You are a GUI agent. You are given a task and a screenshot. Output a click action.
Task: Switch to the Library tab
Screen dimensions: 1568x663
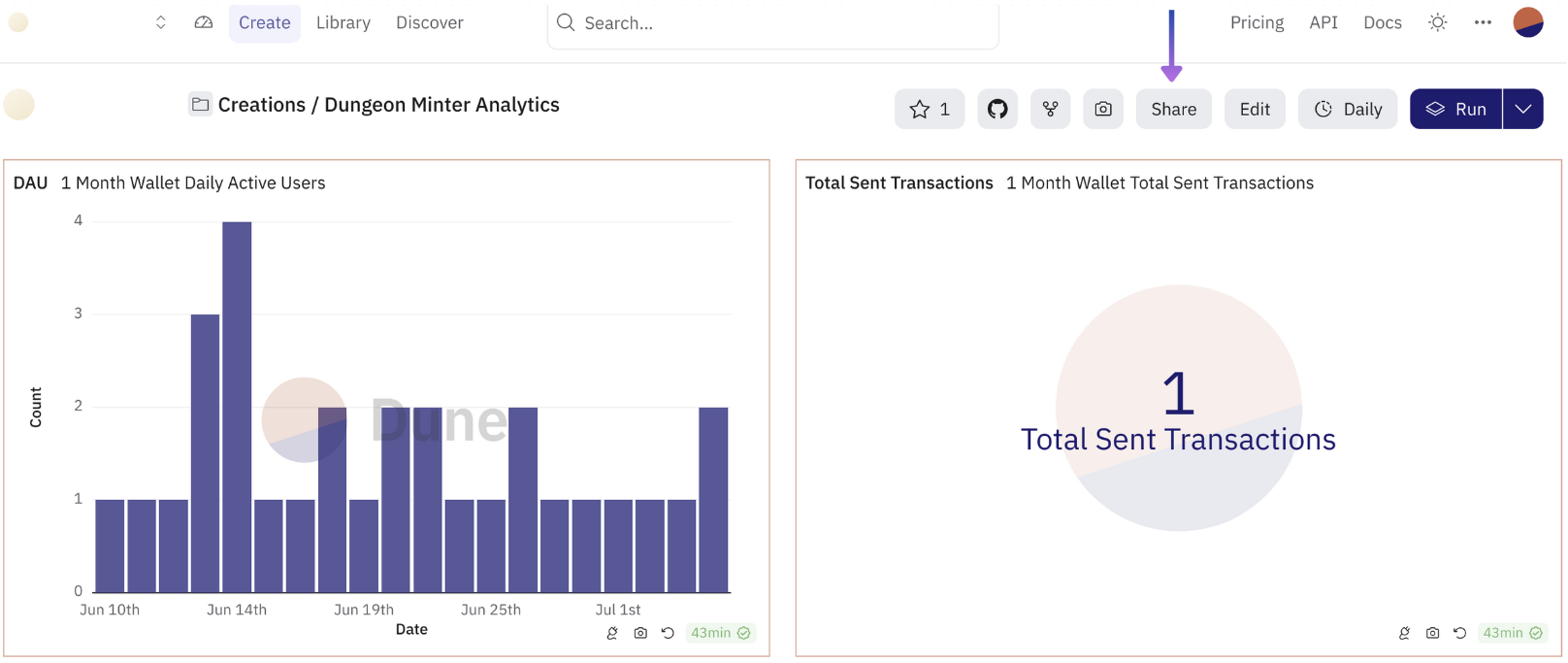[x=343, y=22]
